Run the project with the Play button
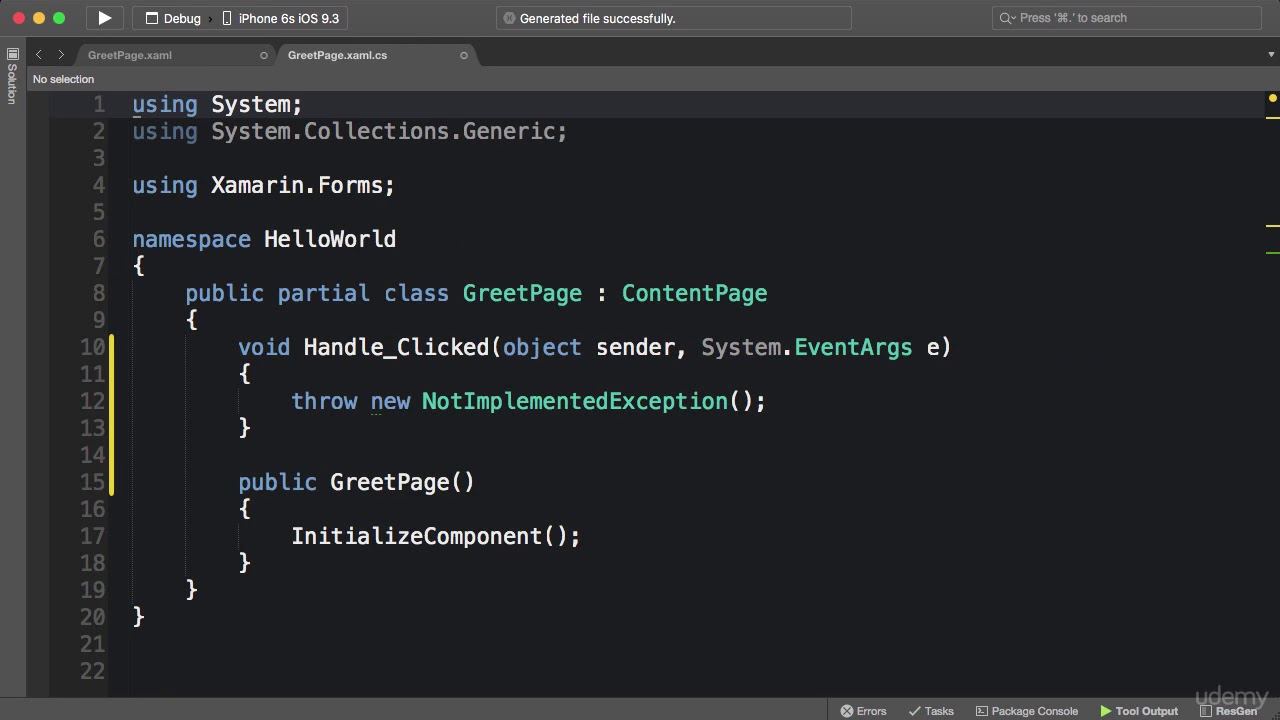1280x720 pixels. (x=104, y=18)
